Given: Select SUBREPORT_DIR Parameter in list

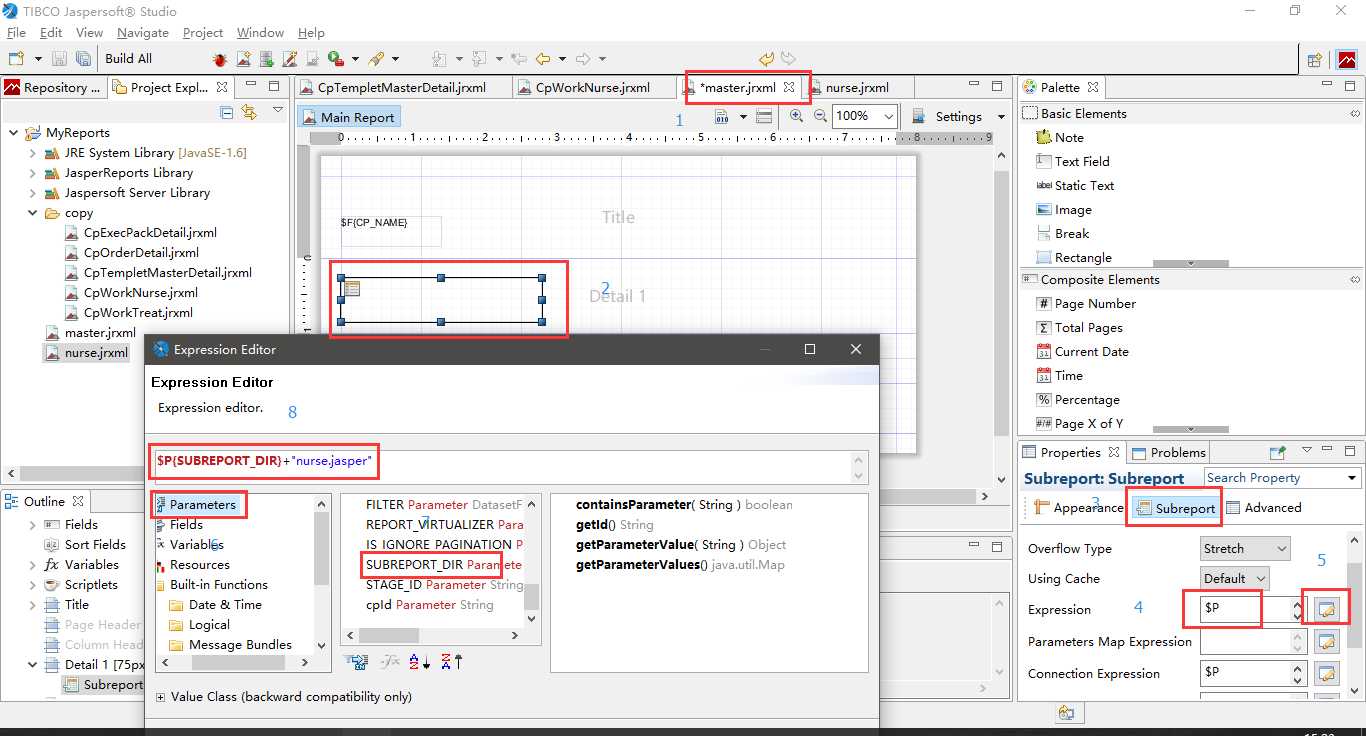Looking at the screenshot, I should pos(443,564).
